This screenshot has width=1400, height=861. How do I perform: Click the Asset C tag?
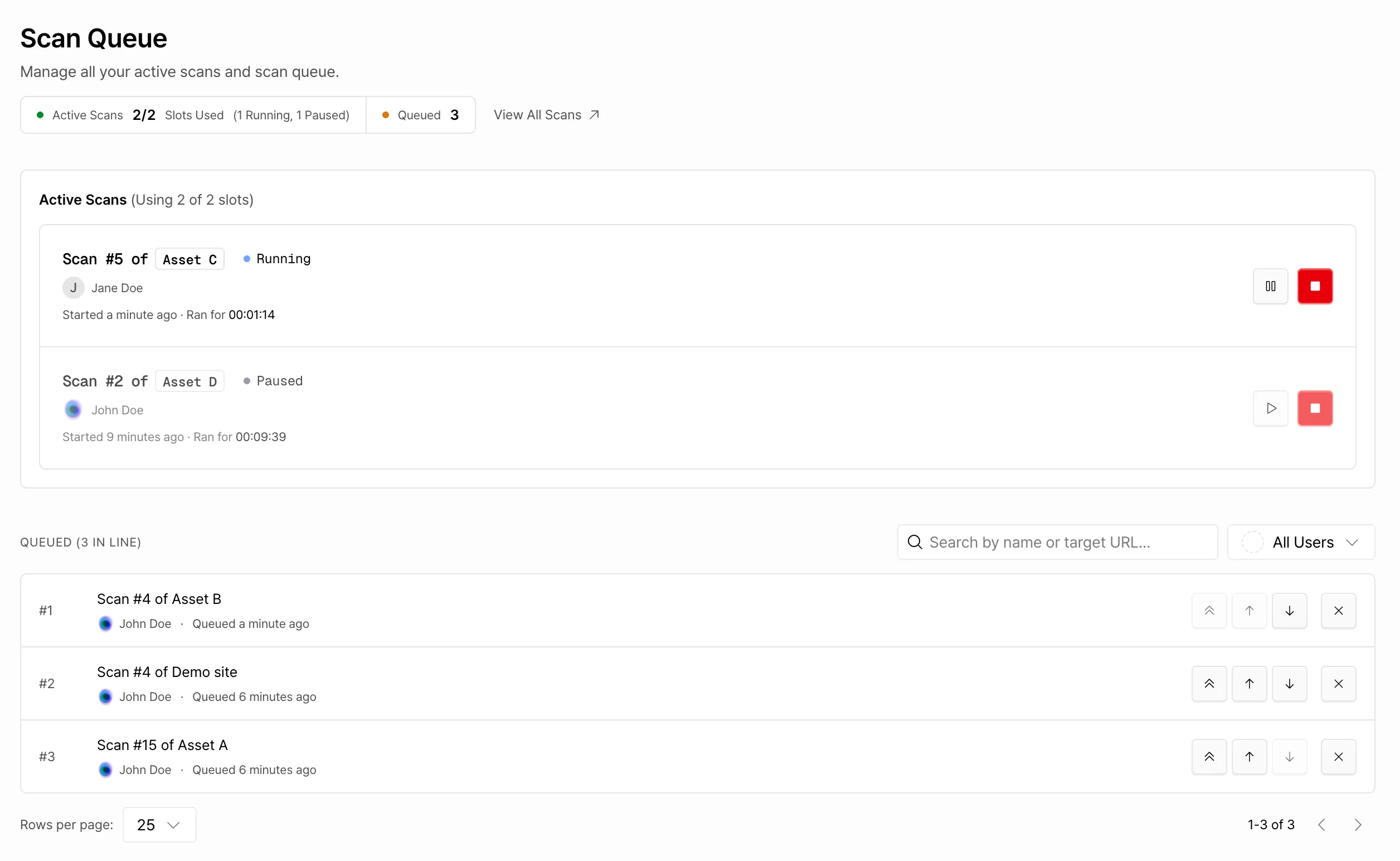189,259
